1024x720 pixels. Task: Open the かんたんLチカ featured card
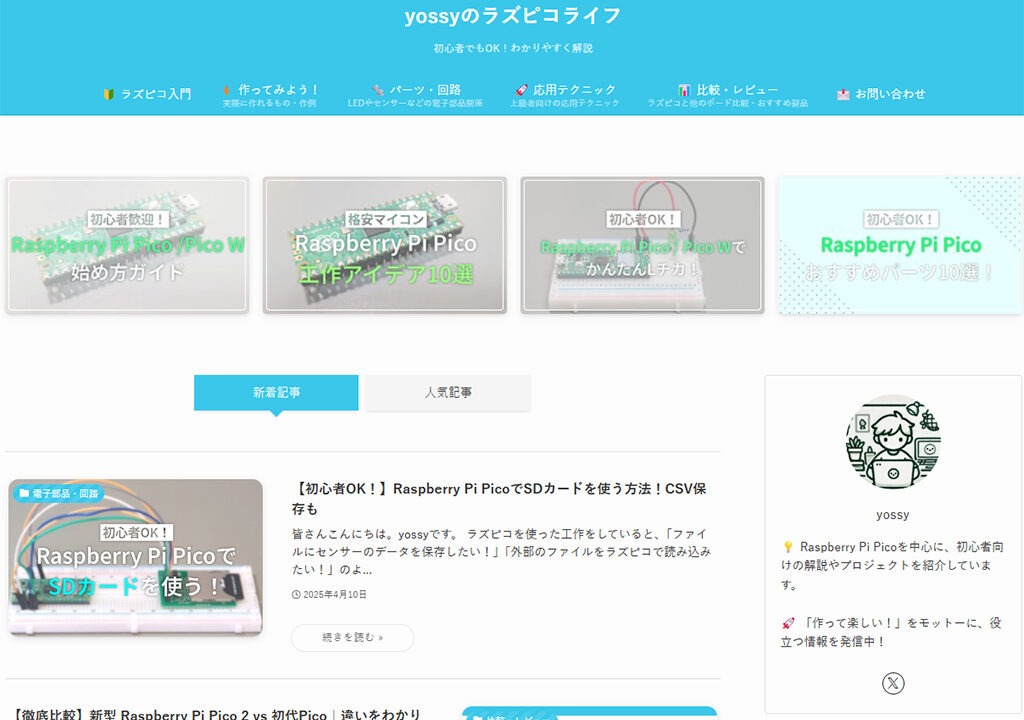643,245
